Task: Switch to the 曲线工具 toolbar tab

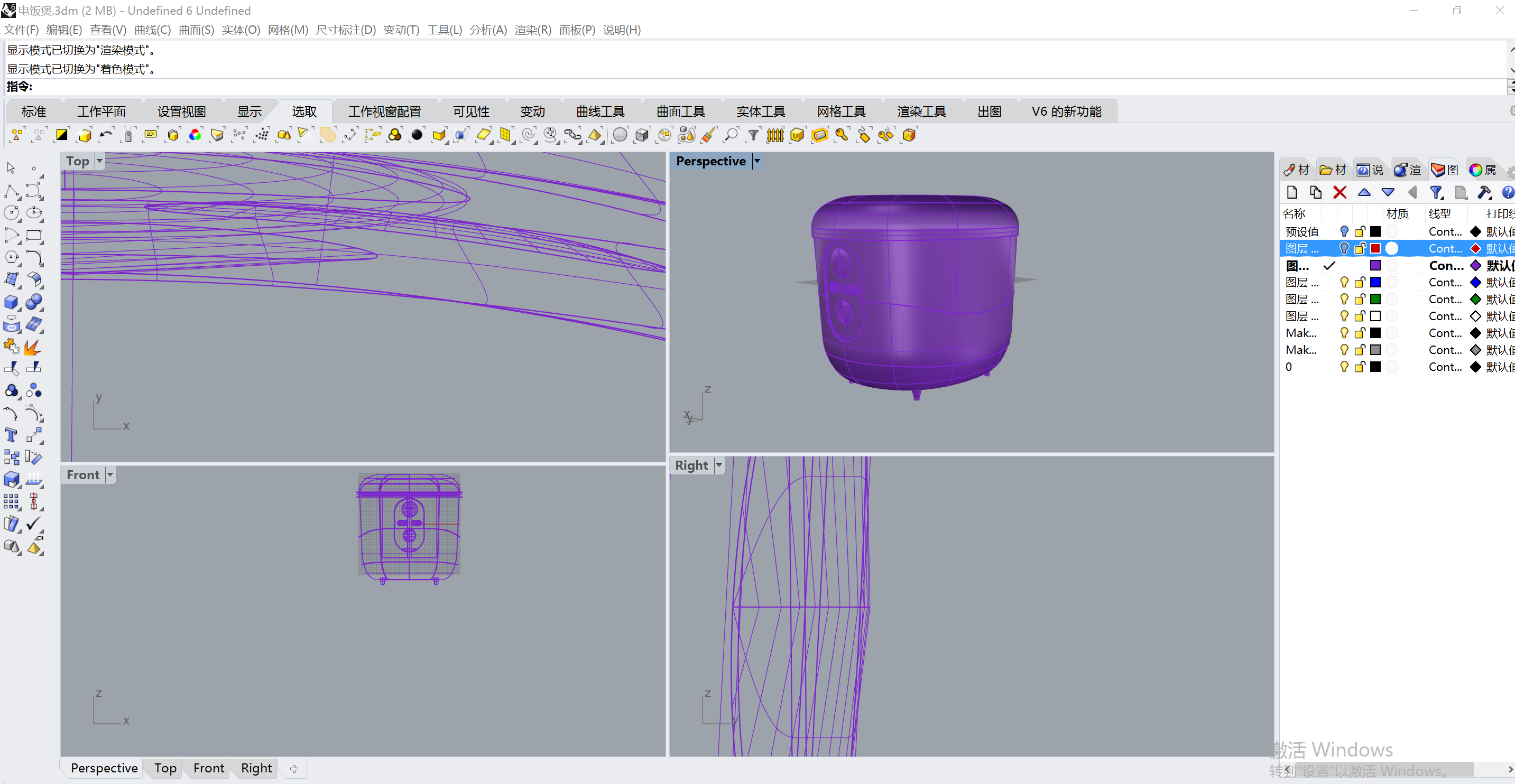Action: (600, 111)
